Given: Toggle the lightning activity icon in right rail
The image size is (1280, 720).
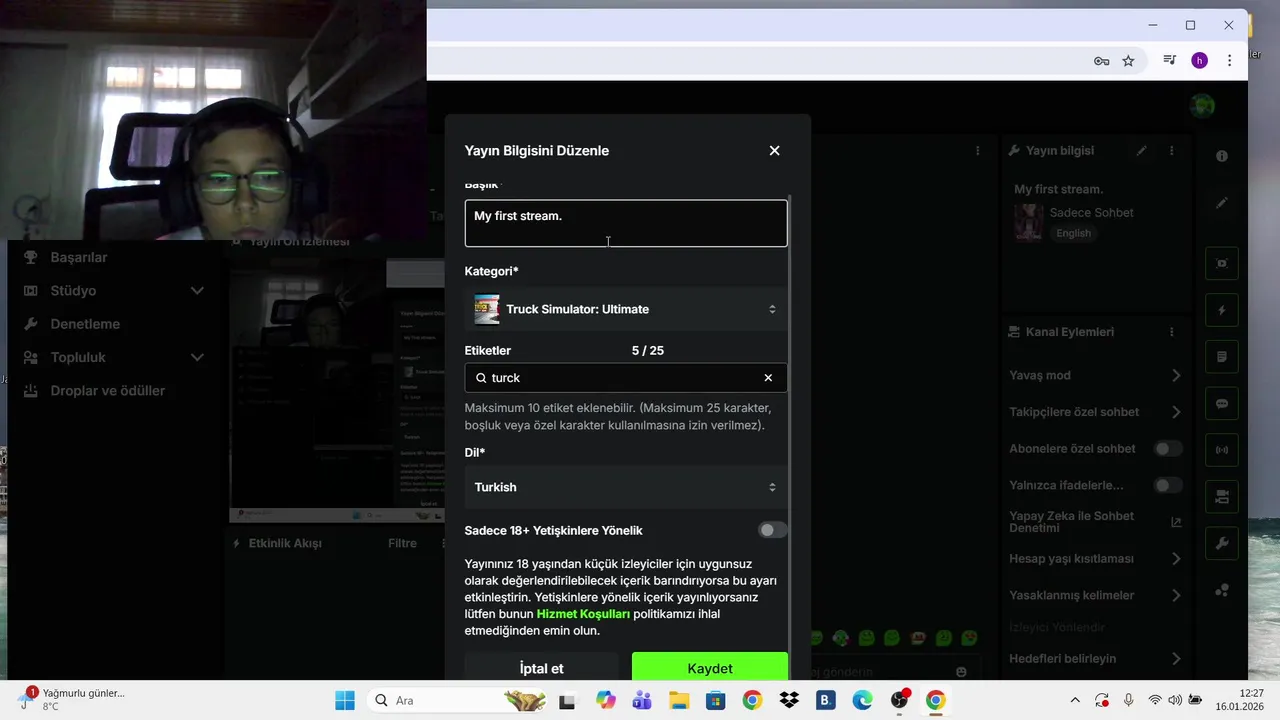Looking at the screenshot, I should pyautogui.click(x=1222, y=310).
